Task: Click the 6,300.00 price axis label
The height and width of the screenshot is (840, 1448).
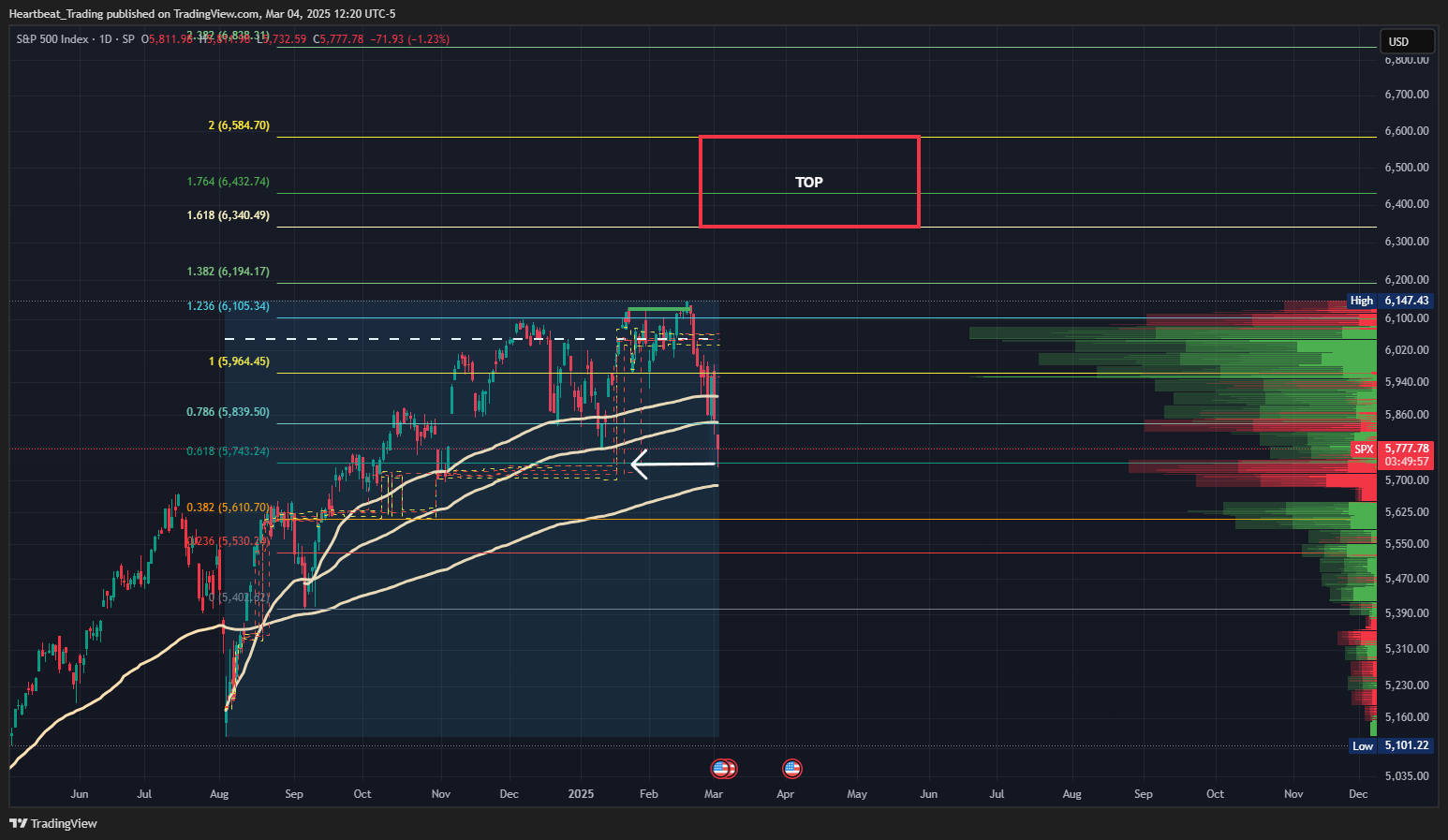Action: click(1407, 242)
